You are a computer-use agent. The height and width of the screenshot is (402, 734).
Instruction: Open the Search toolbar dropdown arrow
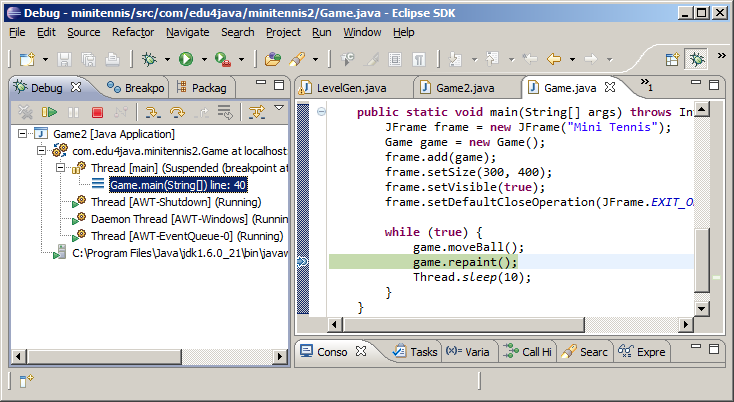pos(316,60)
